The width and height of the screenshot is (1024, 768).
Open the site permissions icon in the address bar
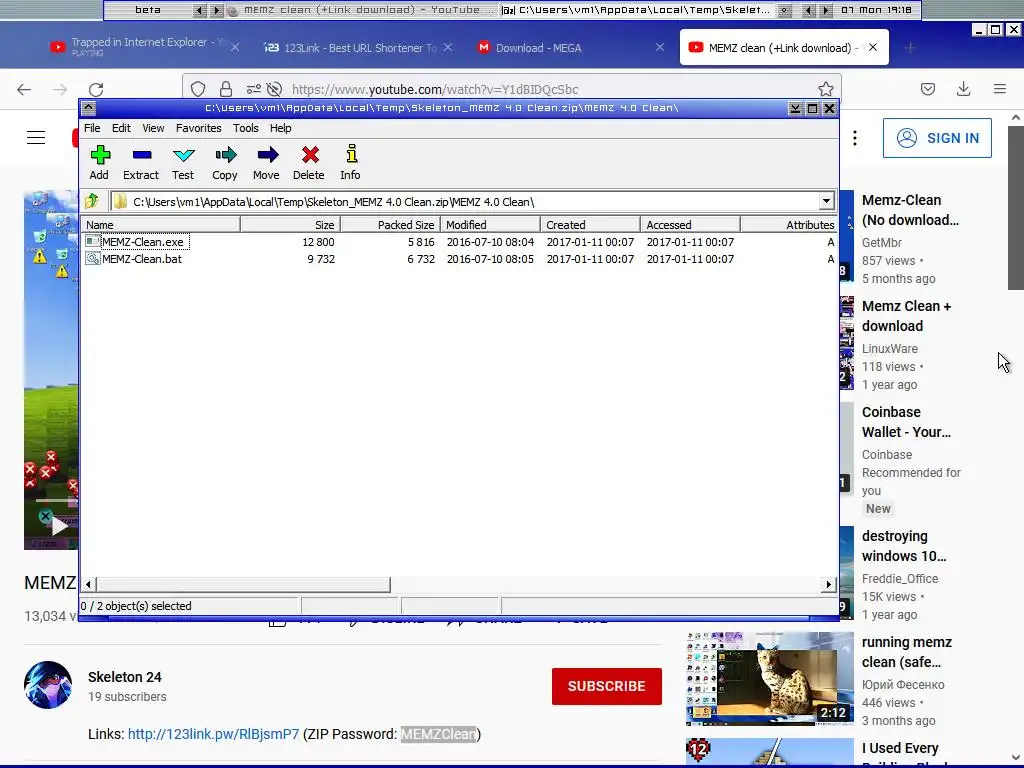click(x=253, y=89)
